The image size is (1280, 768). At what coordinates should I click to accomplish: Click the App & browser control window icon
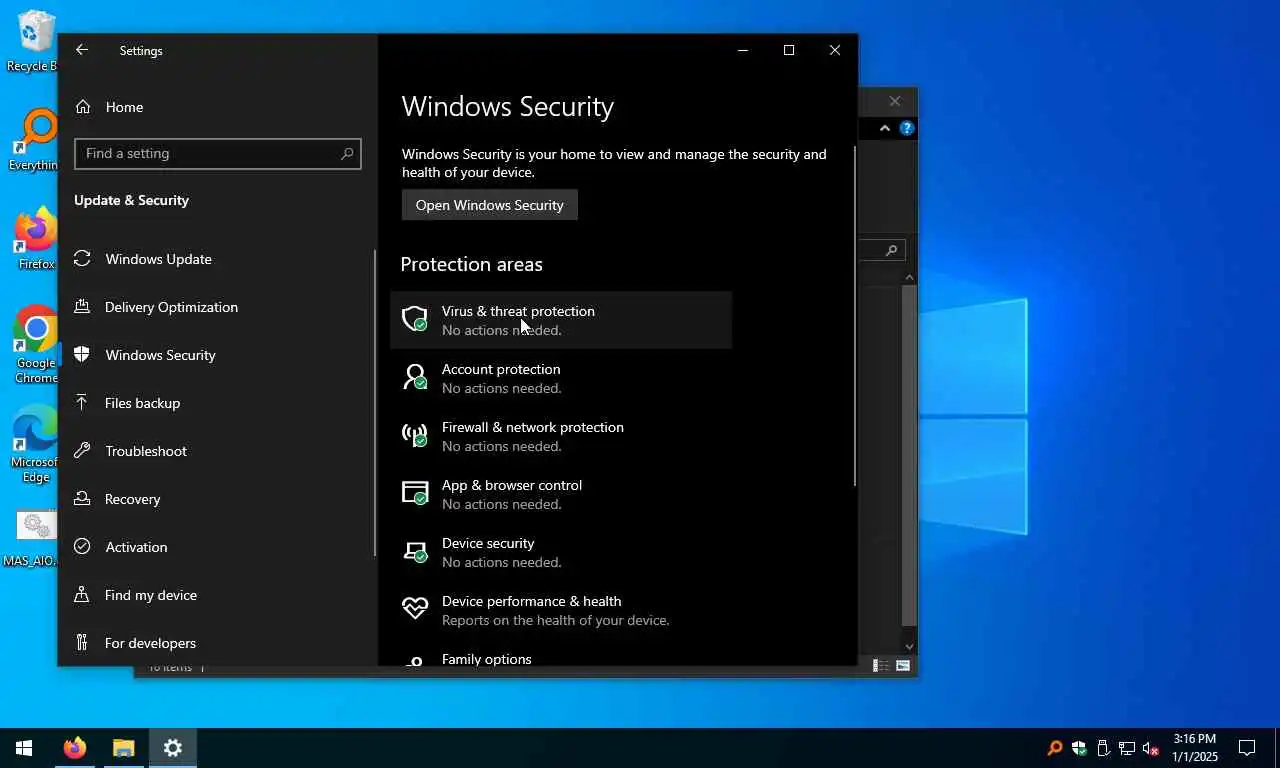414,493
